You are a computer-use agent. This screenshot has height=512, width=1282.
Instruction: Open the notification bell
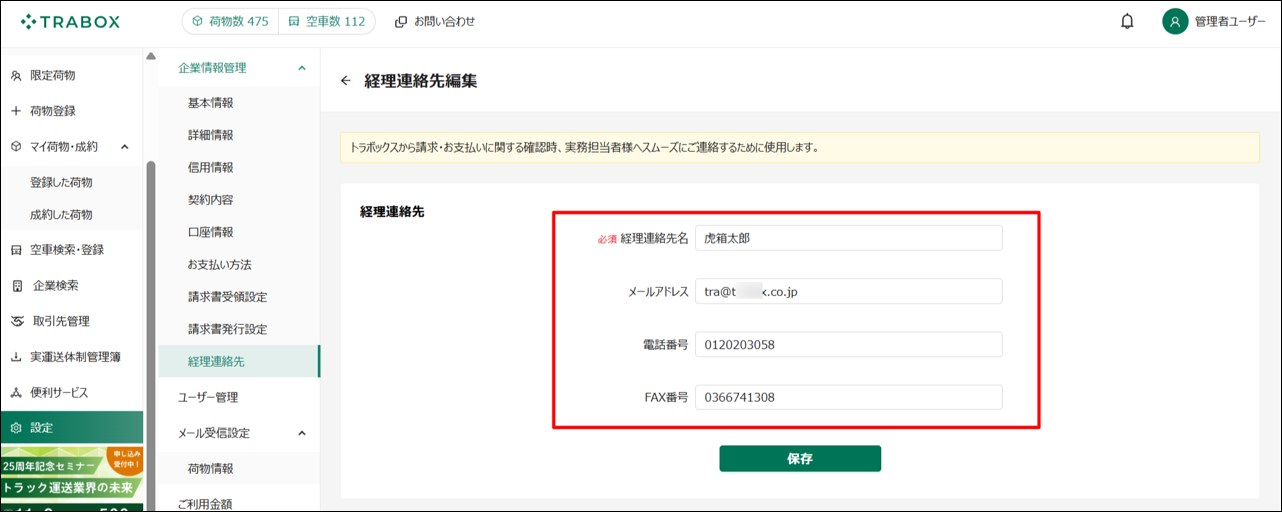point(1127,21)
